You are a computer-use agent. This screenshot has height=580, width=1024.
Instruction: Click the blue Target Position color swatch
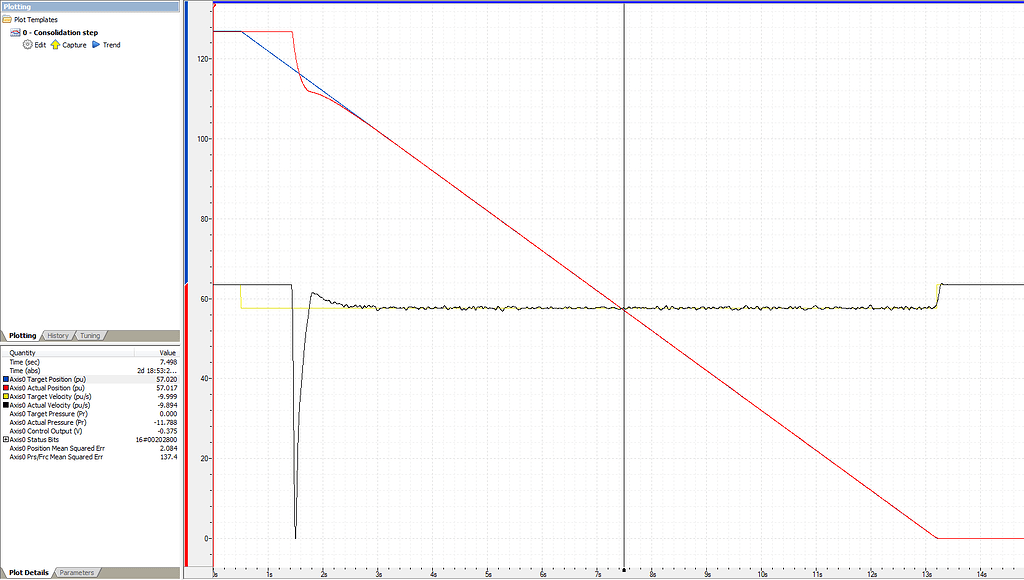[6, 380]
